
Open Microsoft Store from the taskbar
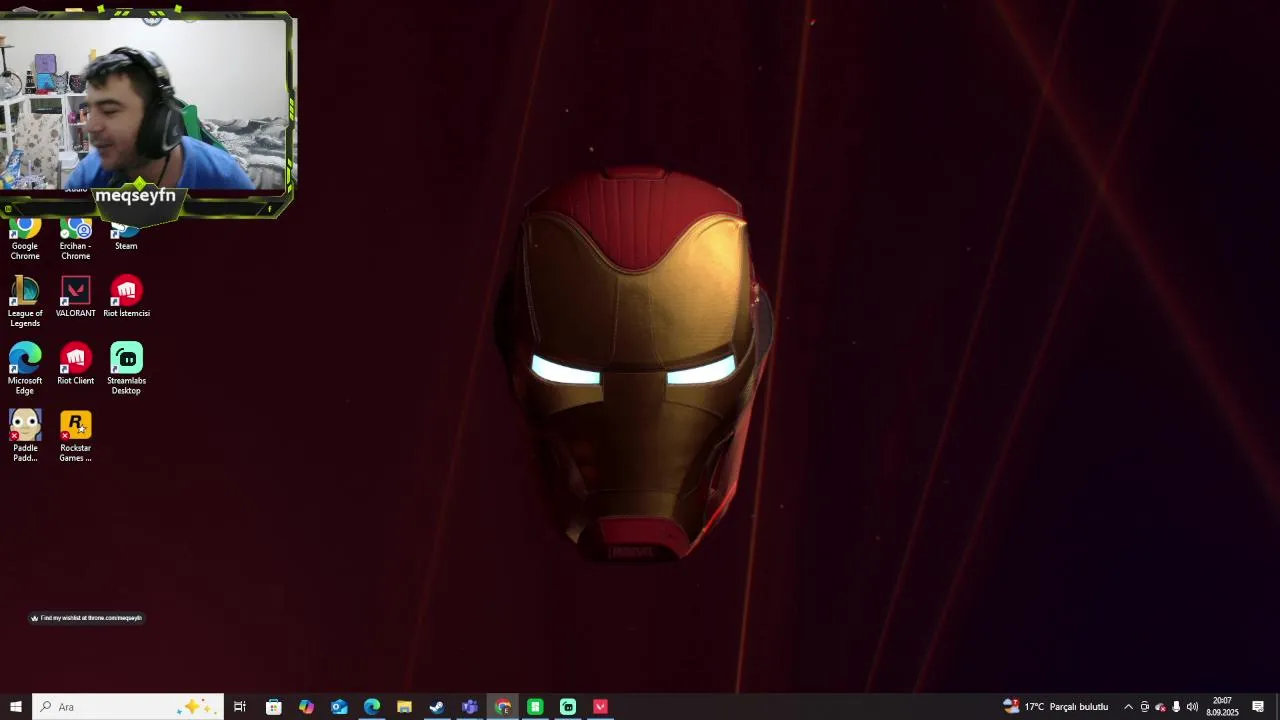click(273, 707)
